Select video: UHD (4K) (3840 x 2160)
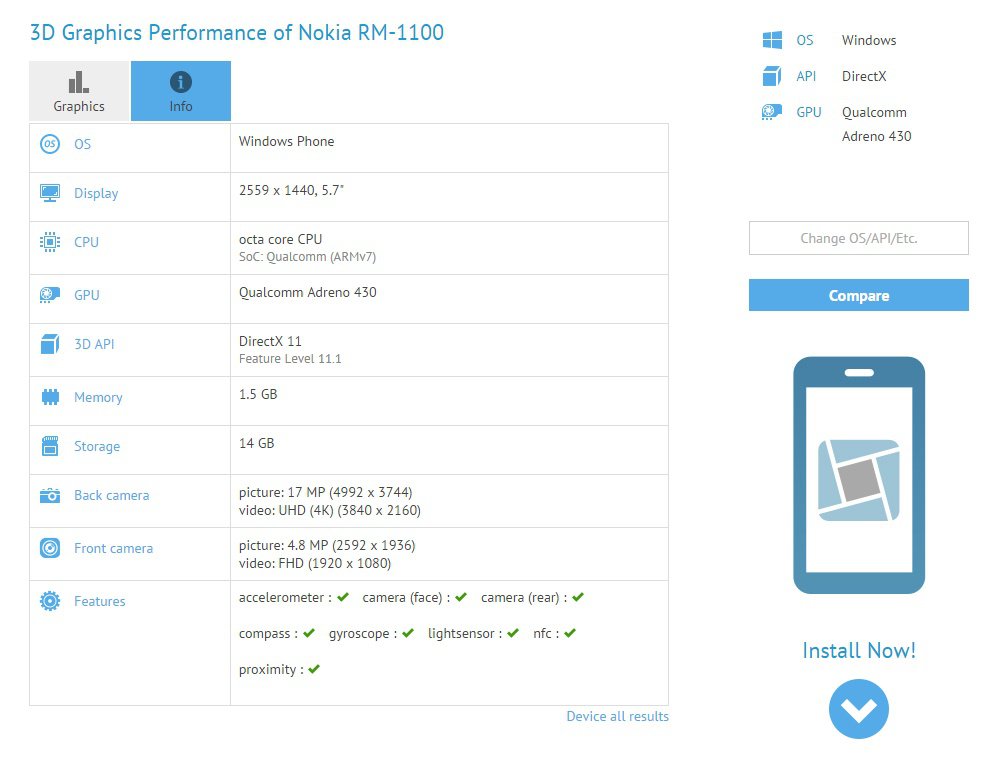Image resolution: width=999 pixels, height=763 pixels. [x=329, y=510]
